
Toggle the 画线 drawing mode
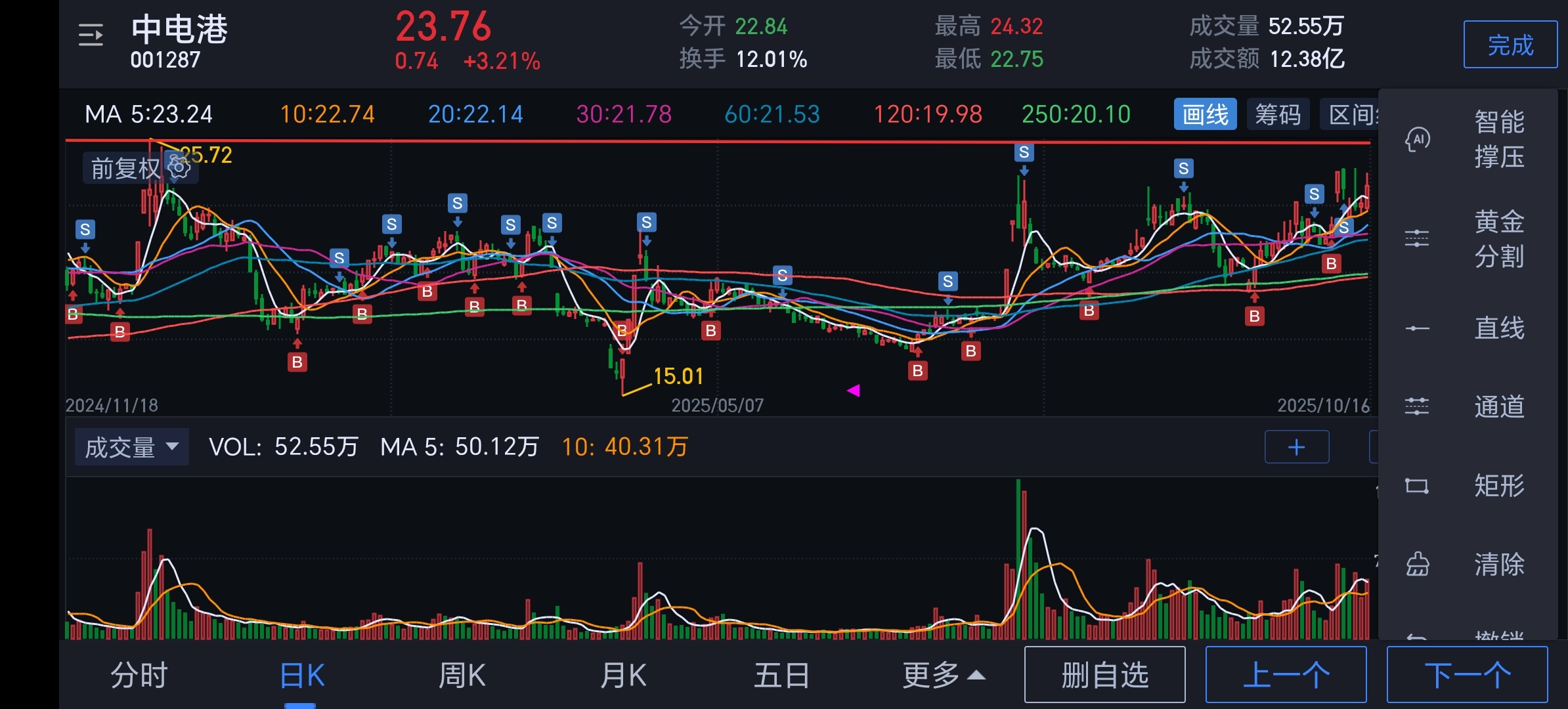click(1205, 115)
